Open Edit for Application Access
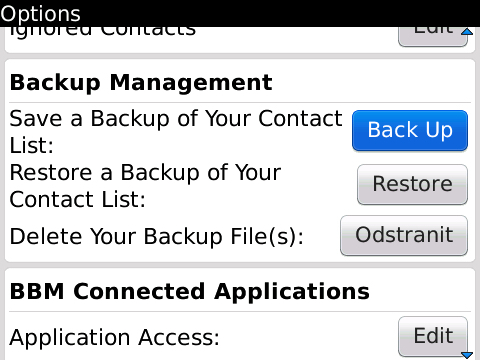Image resolution: width=480 pixels, height=360 pixels. pos(433,336)
